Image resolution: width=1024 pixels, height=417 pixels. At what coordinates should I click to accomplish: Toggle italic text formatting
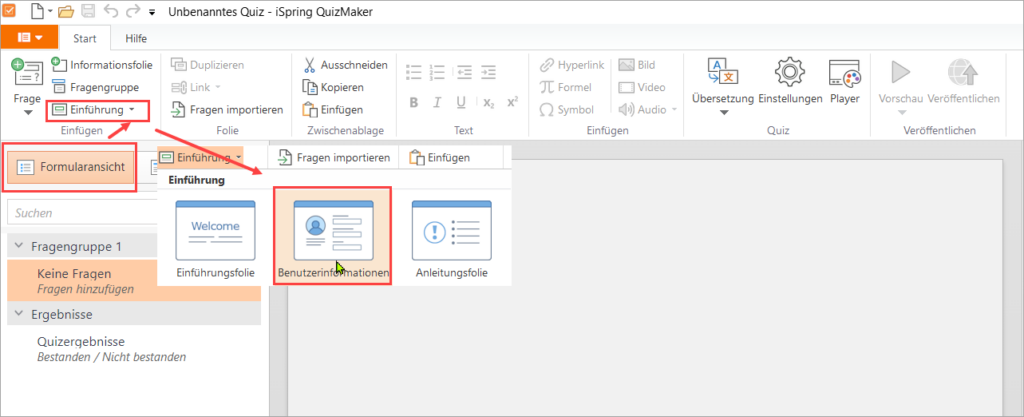point(438,102)
